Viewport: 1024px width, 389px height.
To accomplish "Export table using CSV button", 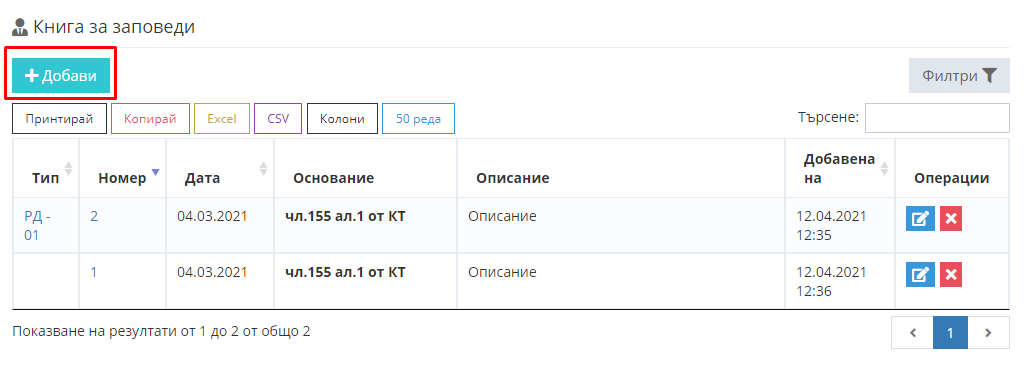I will 278,119.
